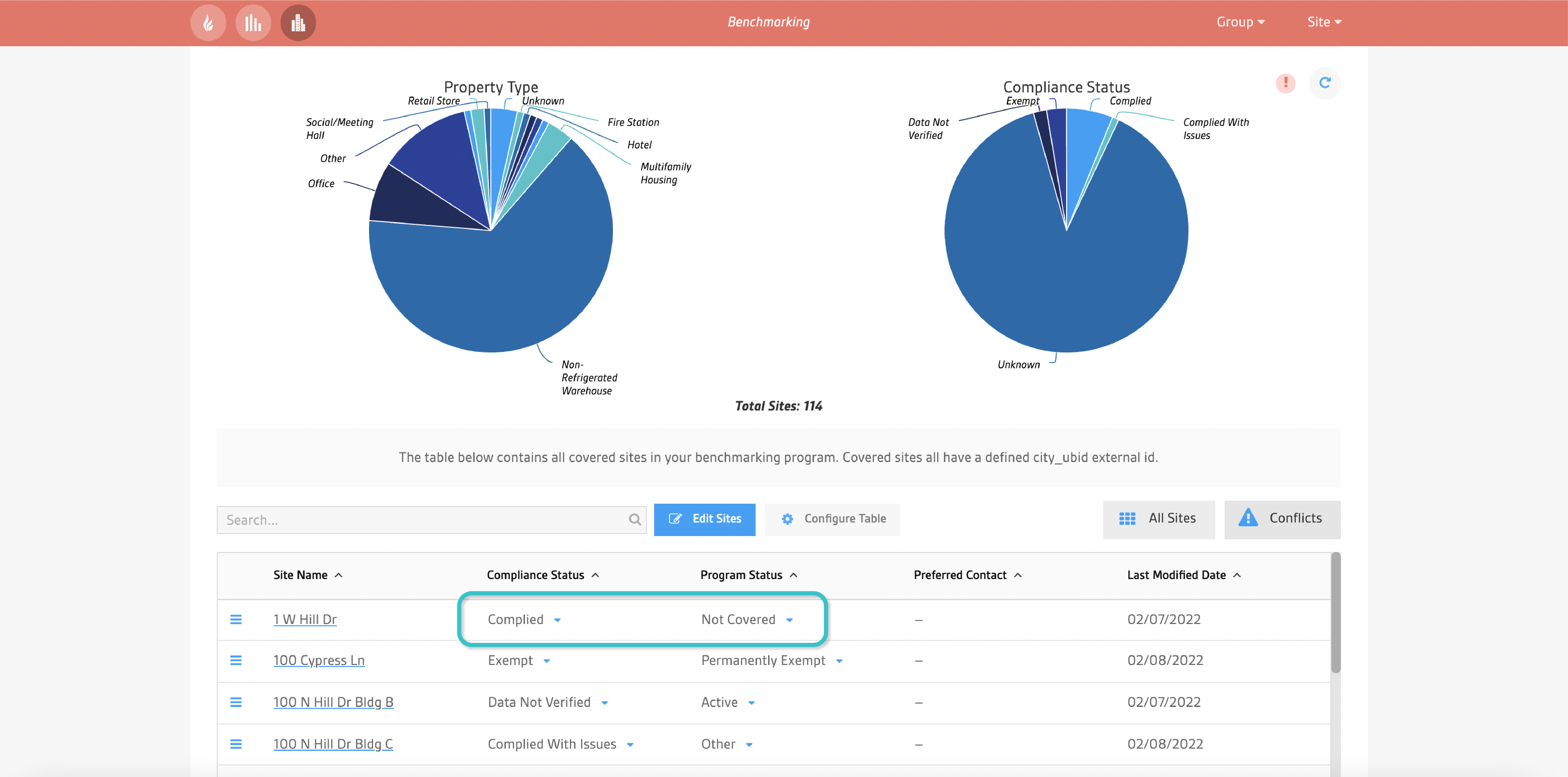1568x777 pixels.
Task: Sort by Preferred Contact column arrow
Action: point(1018,576)
